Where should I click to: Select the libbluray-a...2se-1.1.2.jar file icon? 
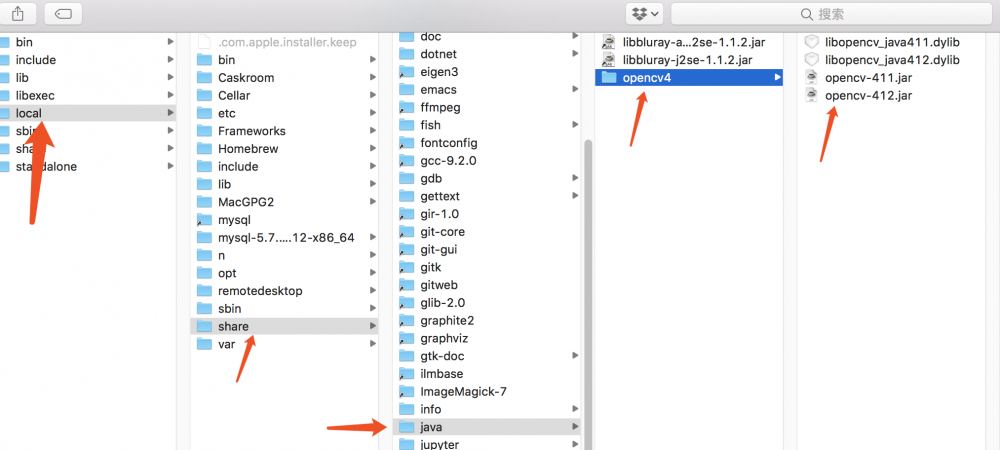point(609,42)
